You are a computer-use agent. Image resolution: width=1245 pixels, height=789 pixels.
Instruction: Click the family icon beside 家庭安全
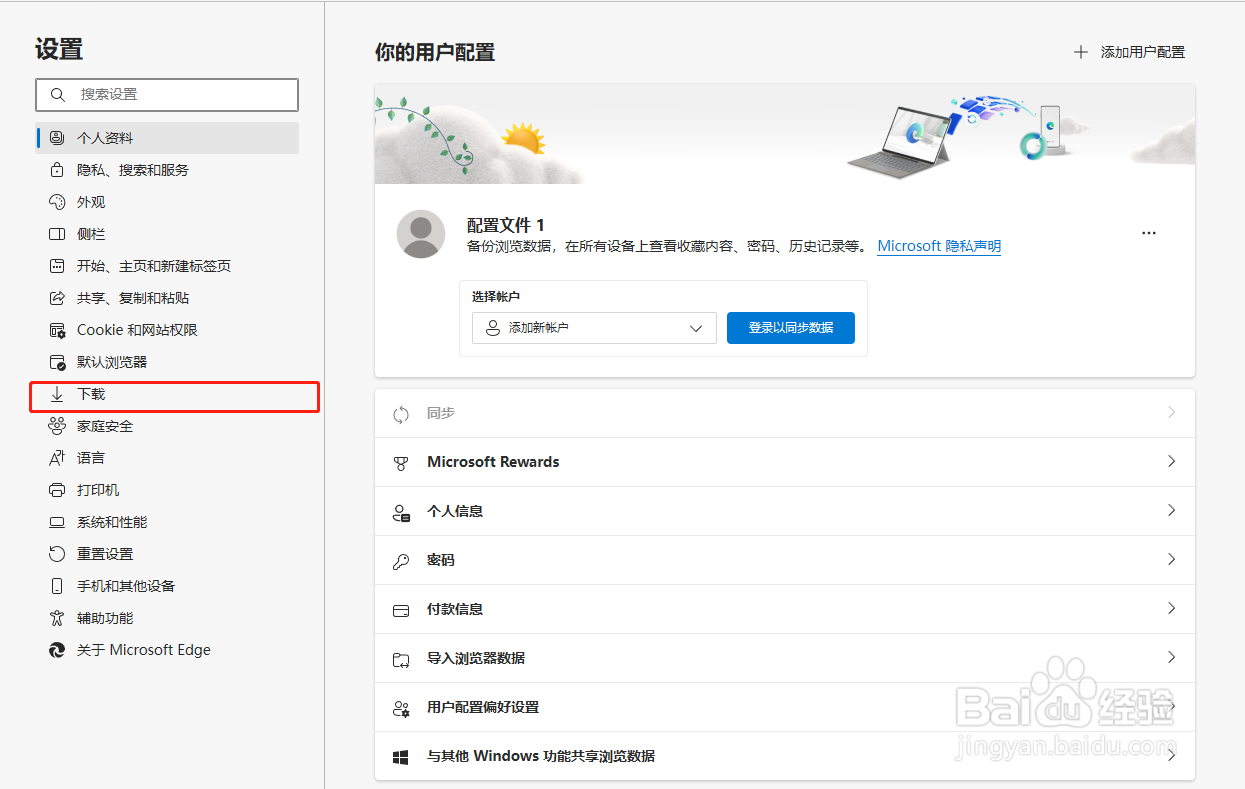coord(57,426)
